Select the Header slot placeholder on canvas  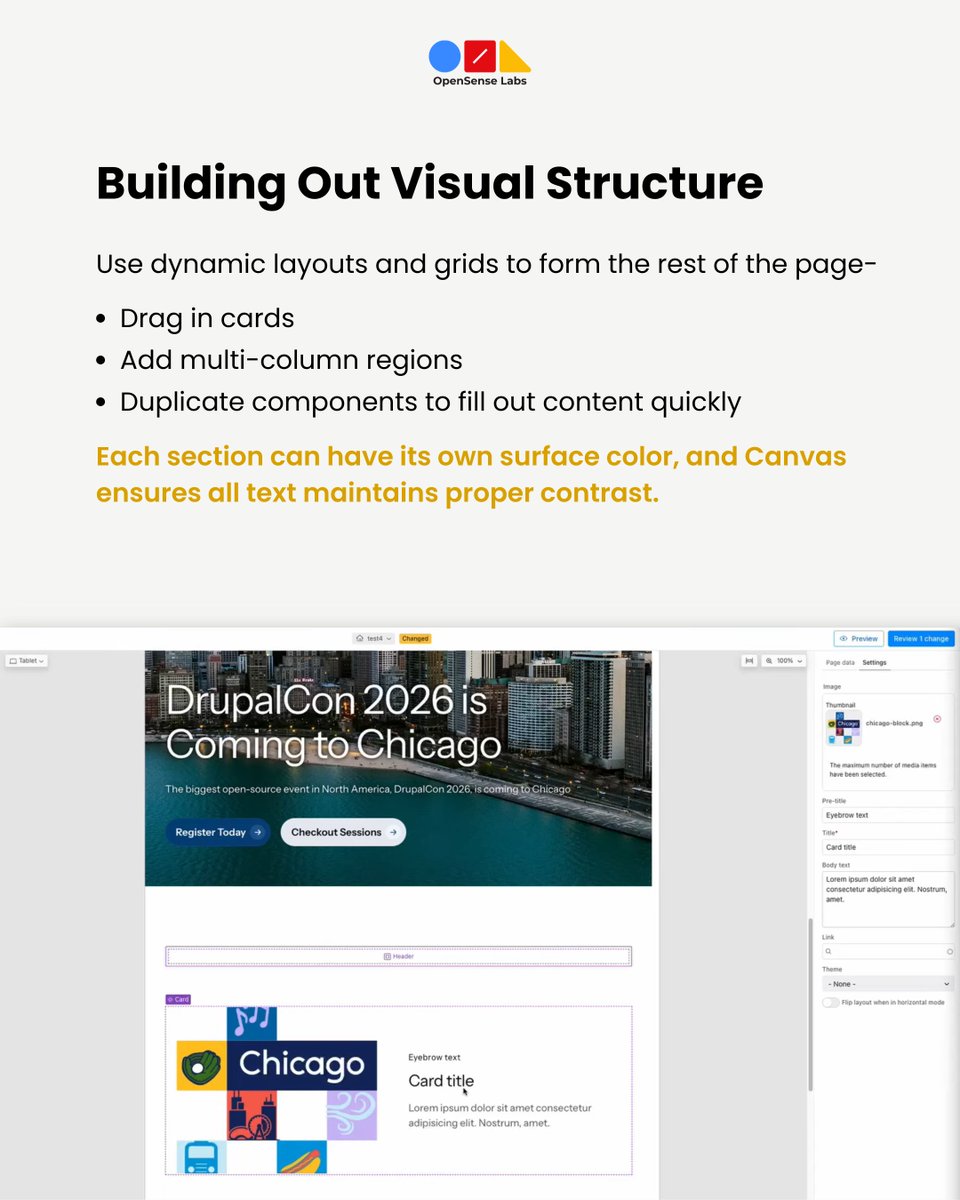tap(398, 957)
